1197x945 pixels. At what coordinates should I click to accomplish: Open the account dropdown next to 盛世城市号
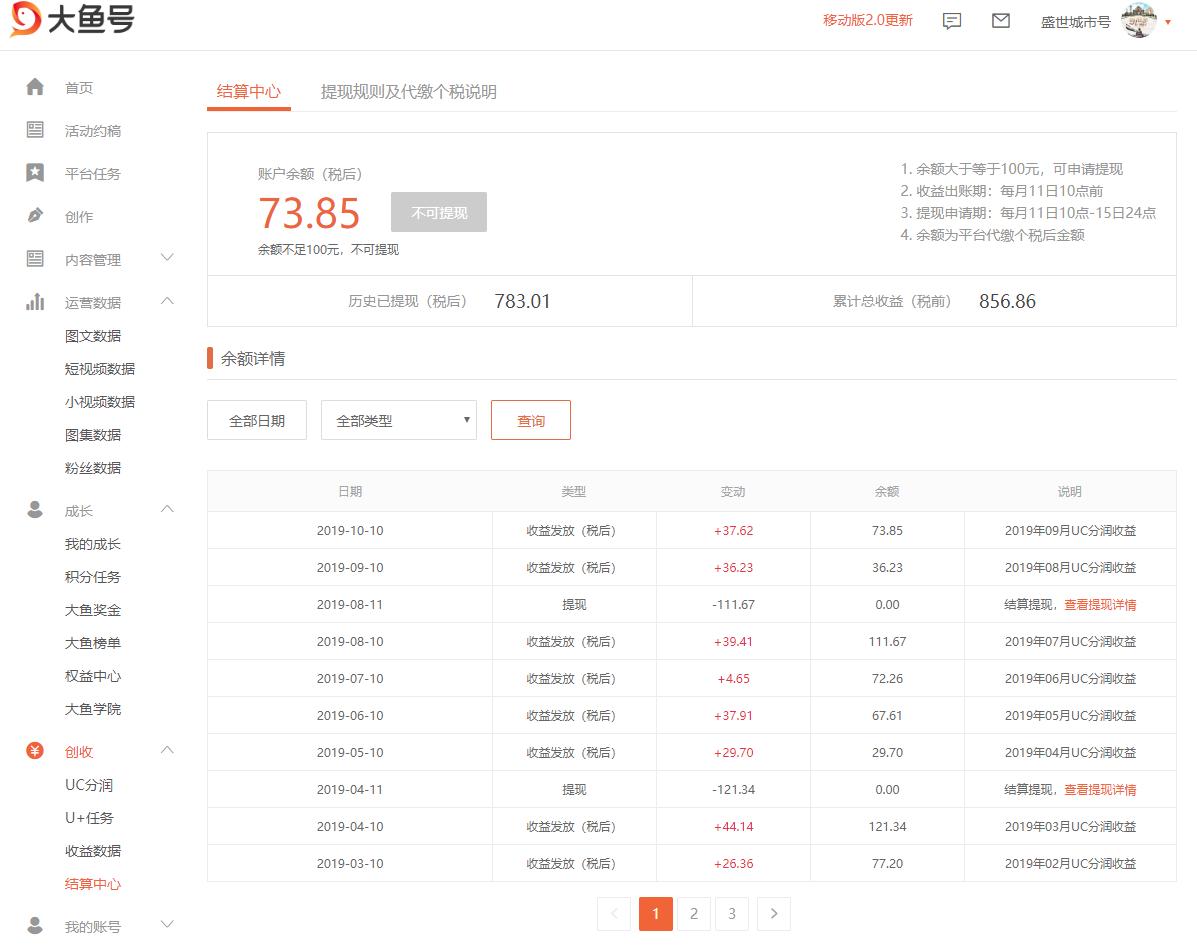1168,22
